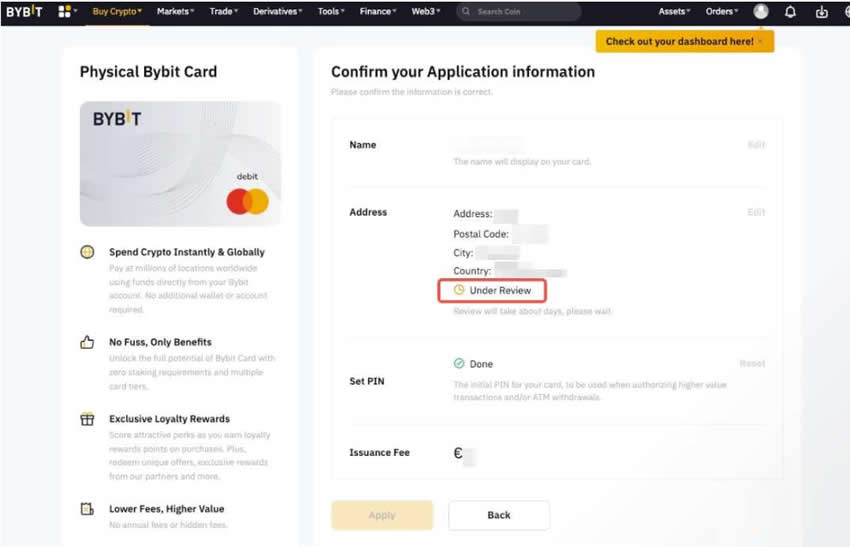Open the notifications bell
Viewport: 850px width, 547px height.
tap(791, 12)
